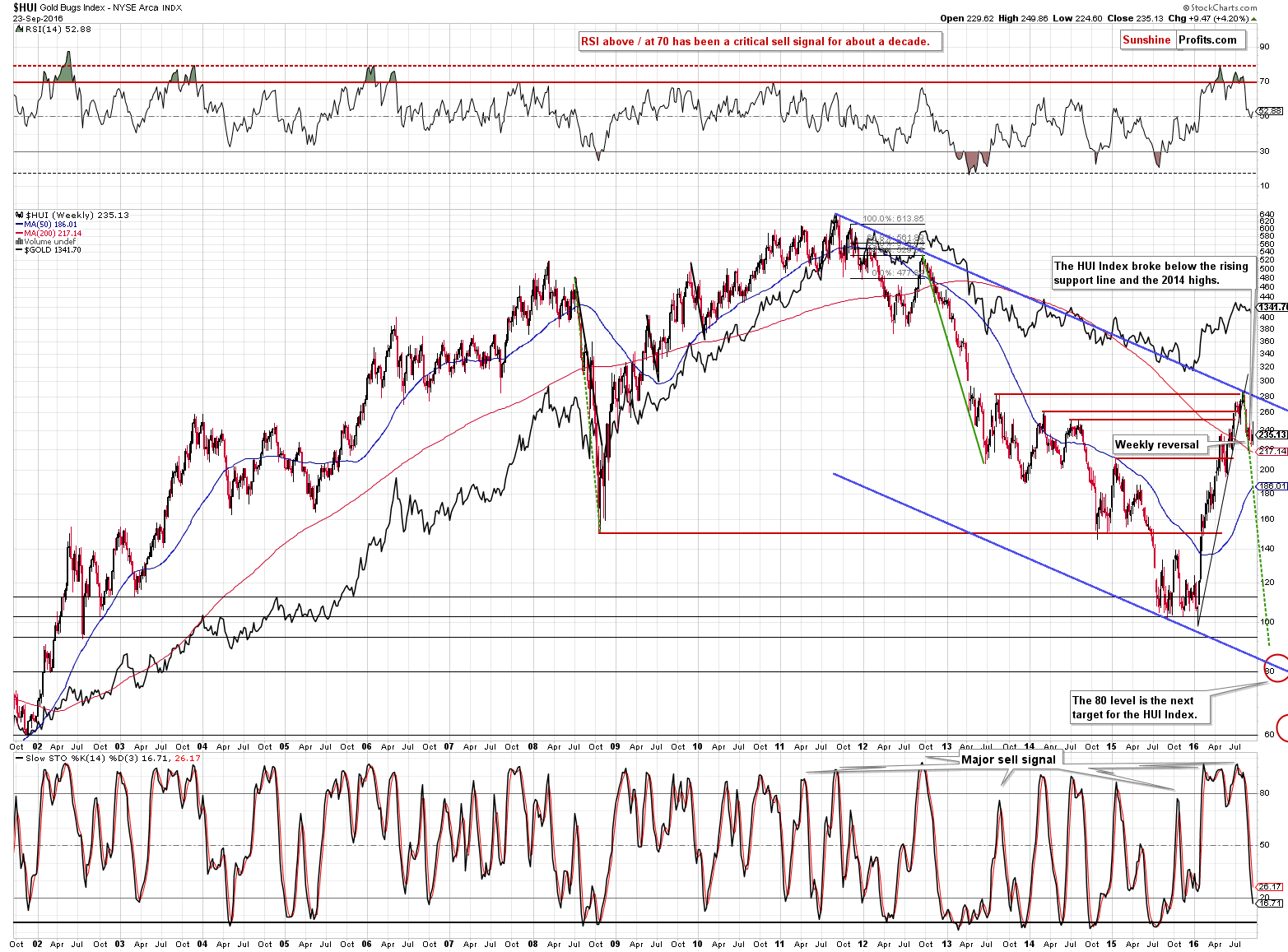1288x952 pixels.
Task: Click the 'MA(50) 186.01' legend entry
Action: (x=50, y=225)
